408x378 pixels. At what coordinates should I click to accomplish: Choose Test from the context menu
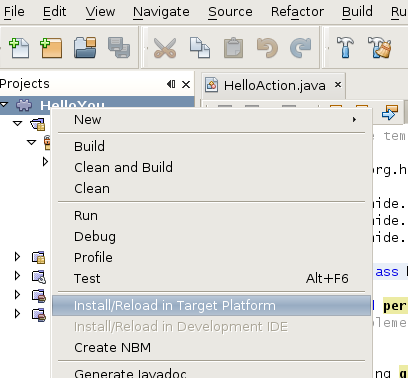pyautogui.click(x=211, y=278)
